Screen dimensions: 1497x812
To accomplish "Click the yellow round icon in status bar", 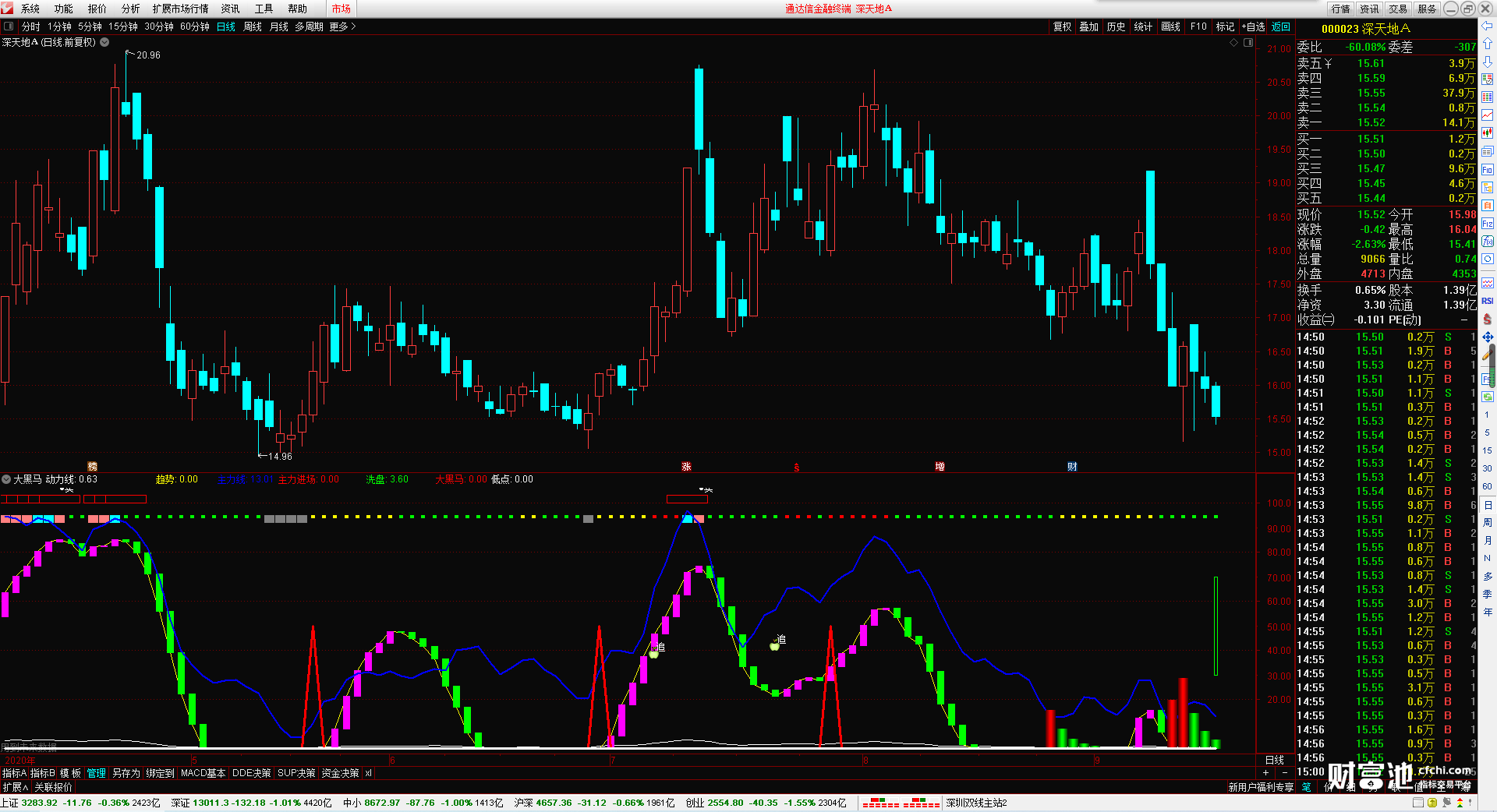I will 1432,803.
